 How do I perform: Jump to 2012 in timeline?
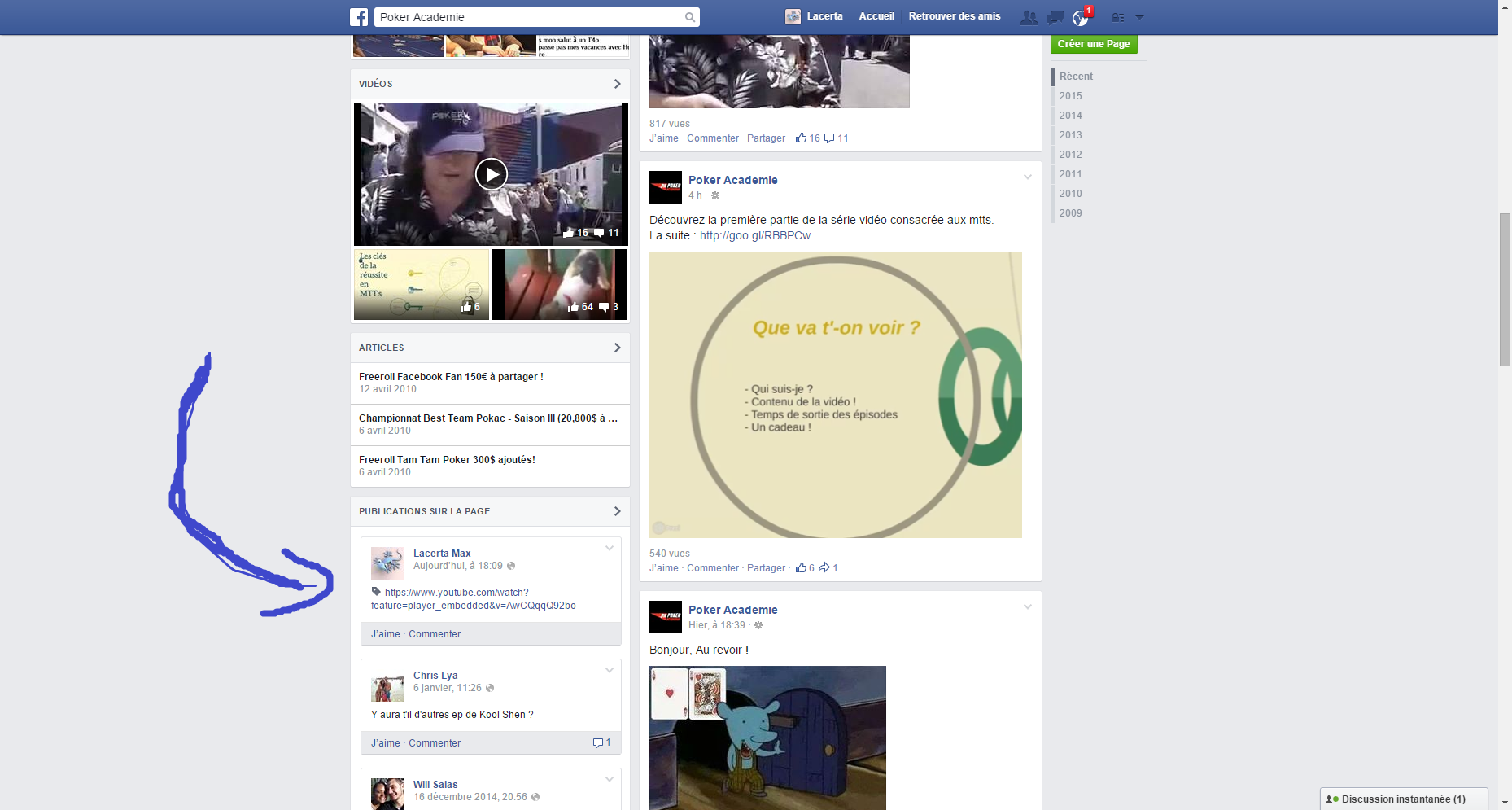coord(1070,155)
